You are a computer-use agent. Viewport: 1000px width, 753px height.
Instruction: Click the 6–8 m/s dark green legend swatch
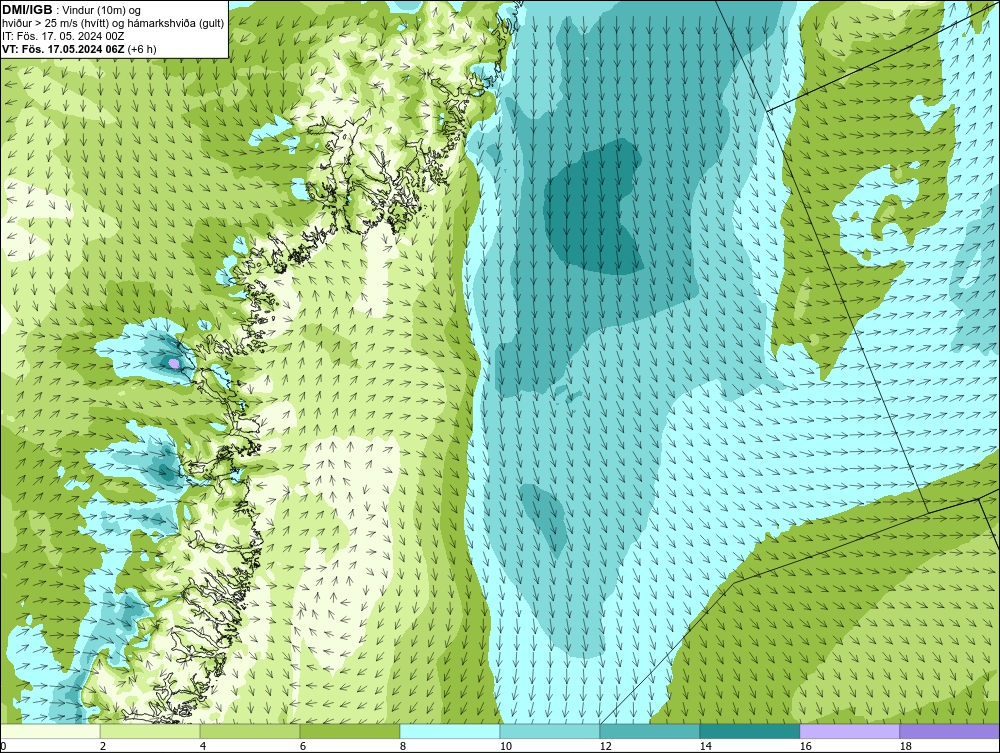click(349, 731)
